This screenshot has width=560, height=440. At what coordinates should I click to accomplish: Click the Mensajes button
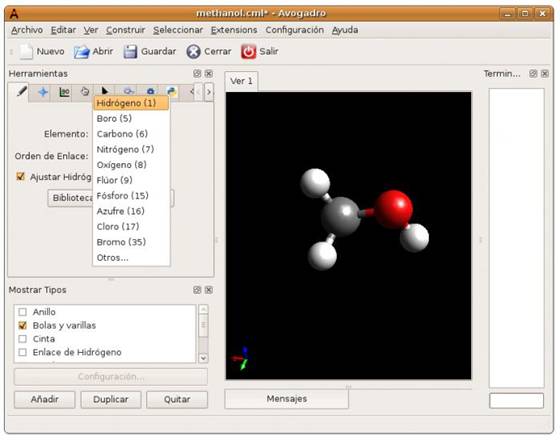(286, 399)
